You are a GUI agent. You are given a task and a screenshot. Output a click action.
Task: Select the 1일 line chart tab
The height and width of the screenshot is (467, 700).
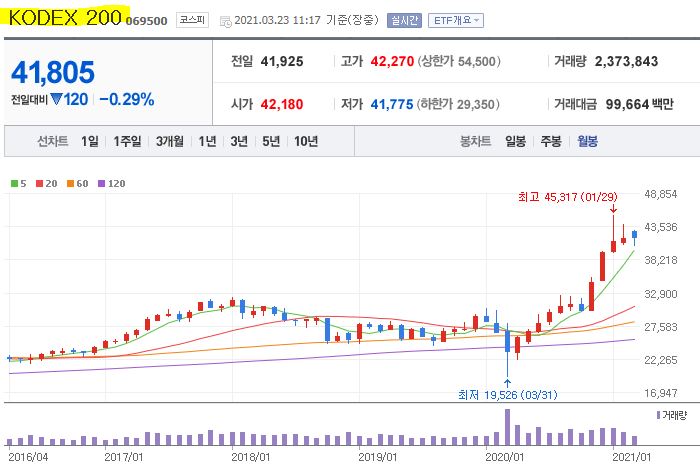[90, 142]
